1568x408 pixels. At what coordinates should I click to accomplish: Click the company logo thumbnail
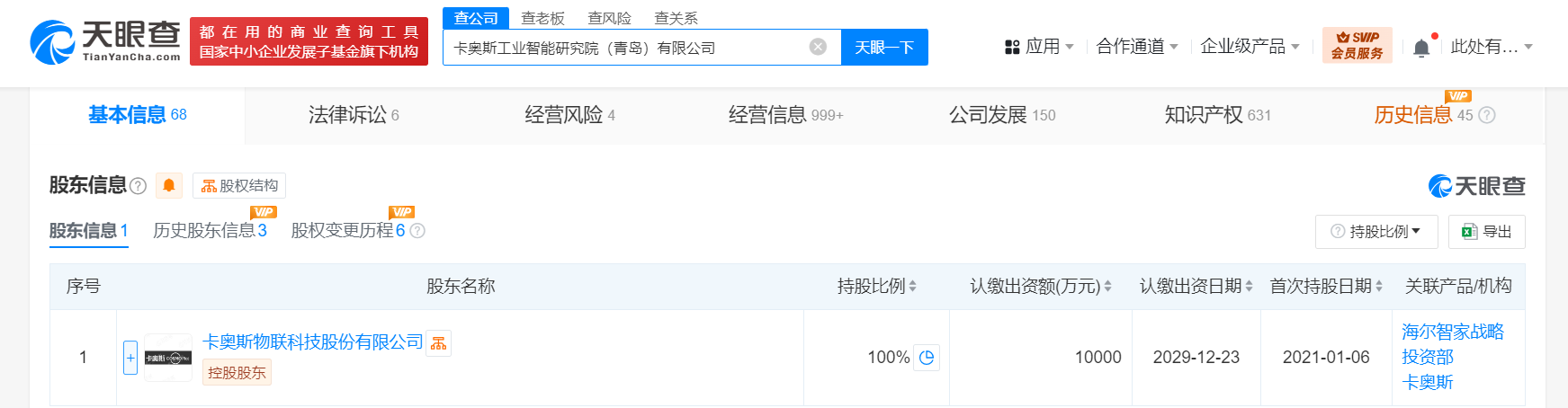click(168, 358)
